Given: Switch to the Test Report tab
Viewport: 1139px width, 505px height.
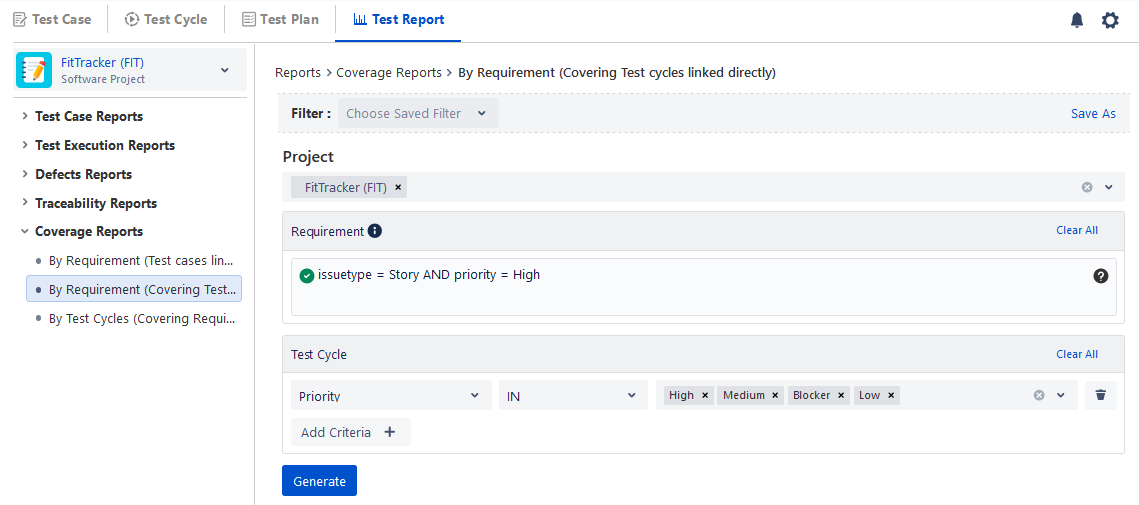Looking at the screenshot, I should click(x=399, y=20).
